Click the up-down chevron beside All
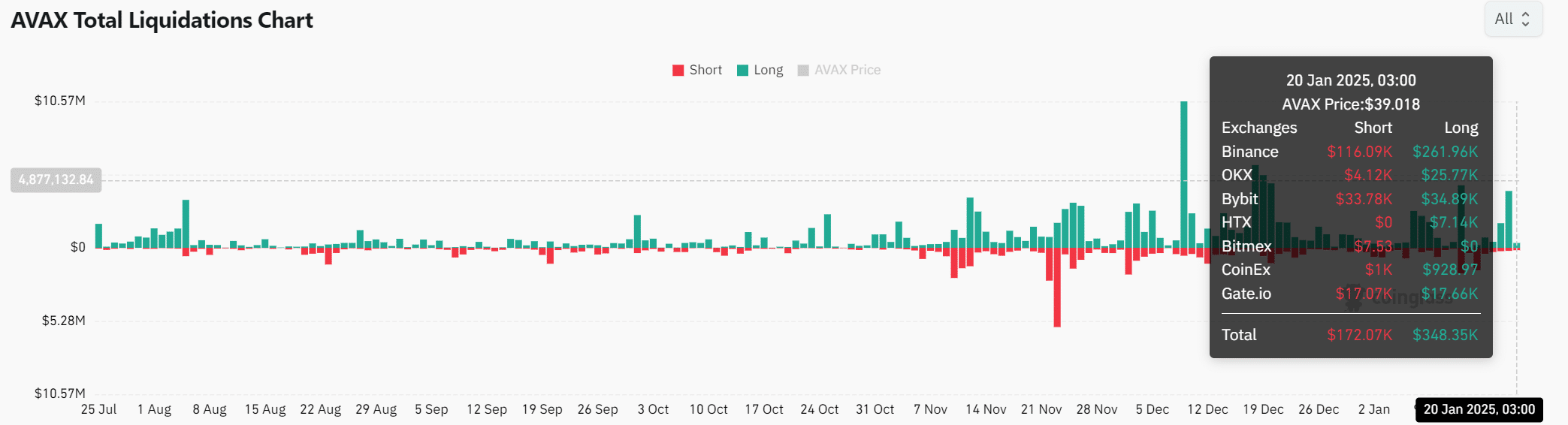The width and height of the screenshot is (1568, 425). point(1525,20)
